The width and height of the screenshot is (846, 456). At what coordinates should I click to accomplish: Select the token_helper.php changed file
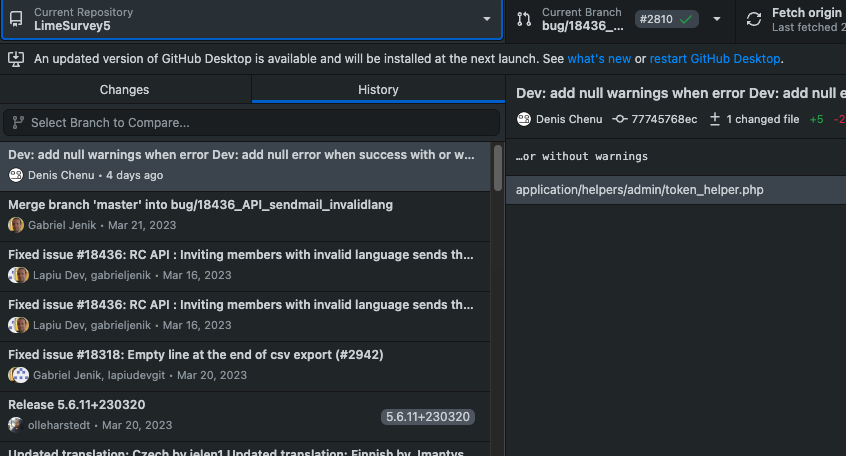point(640,189)
